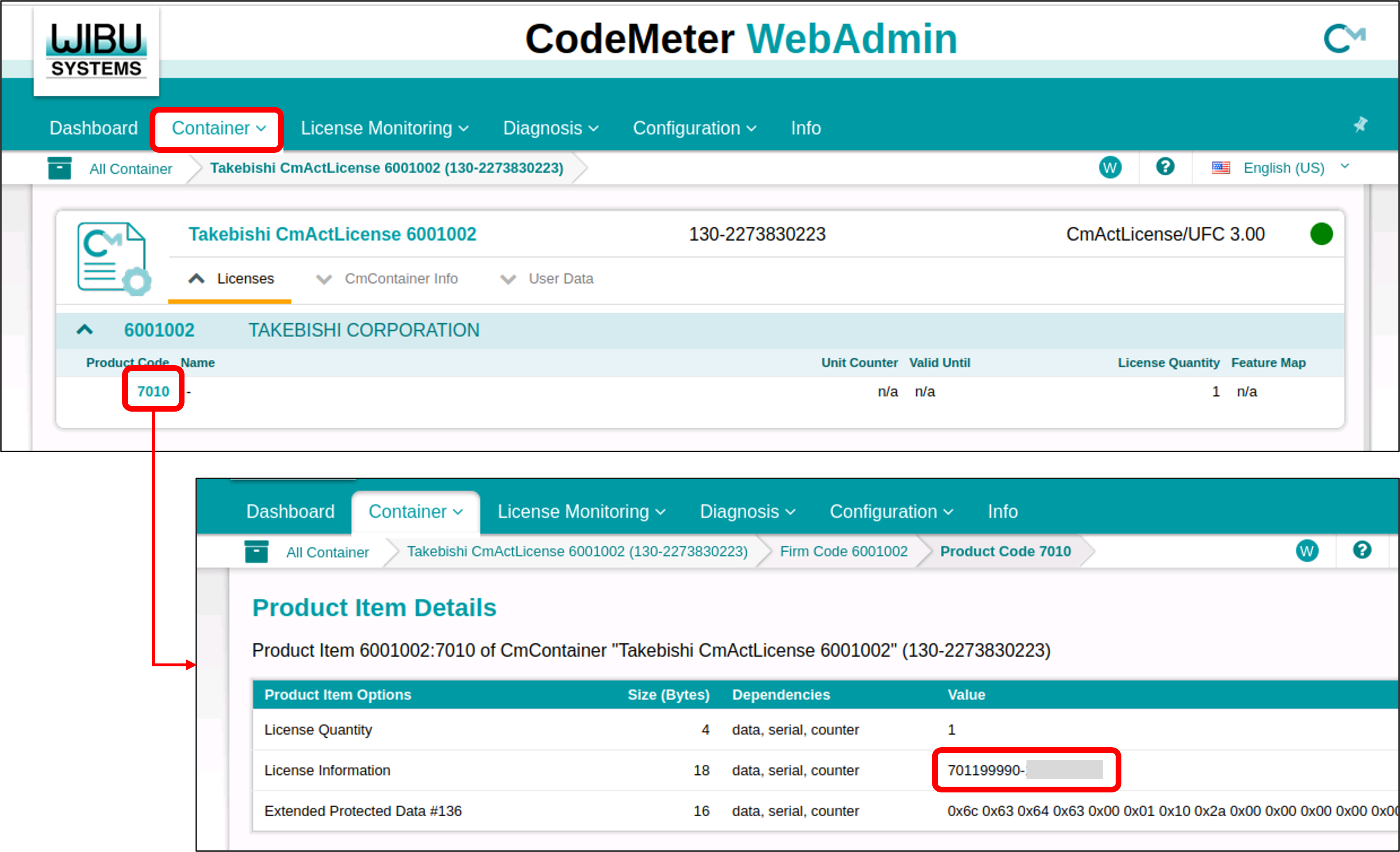The image size is (1400, 852).
Task: Click product code 7010 link
Action: tap(153, 391)
